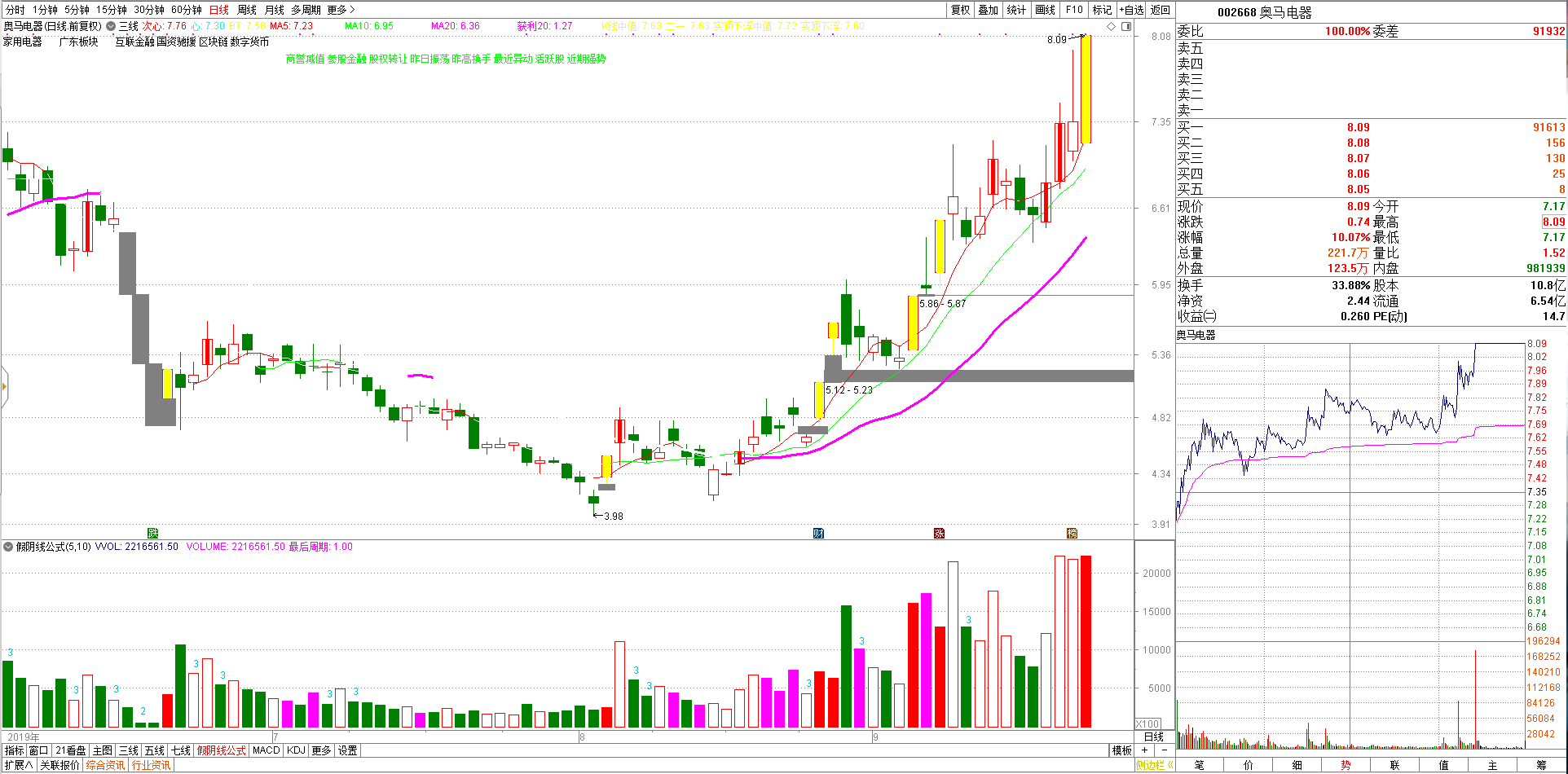Click the 模板 template button
Screen dimensions: 1568x774
(1122, 750)
